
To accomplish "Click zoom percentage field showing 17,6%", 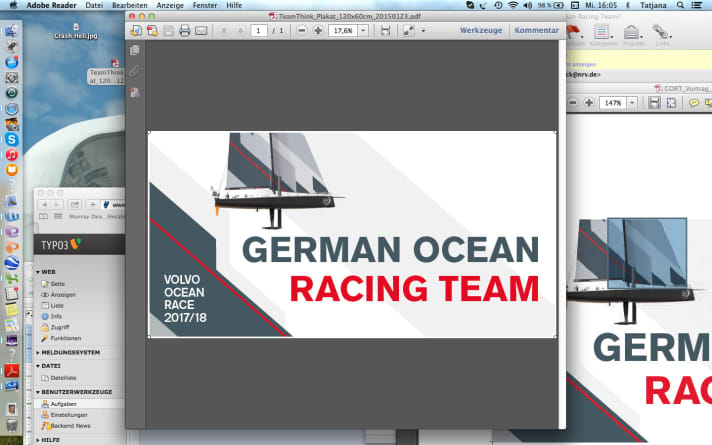I will (343, 30).
